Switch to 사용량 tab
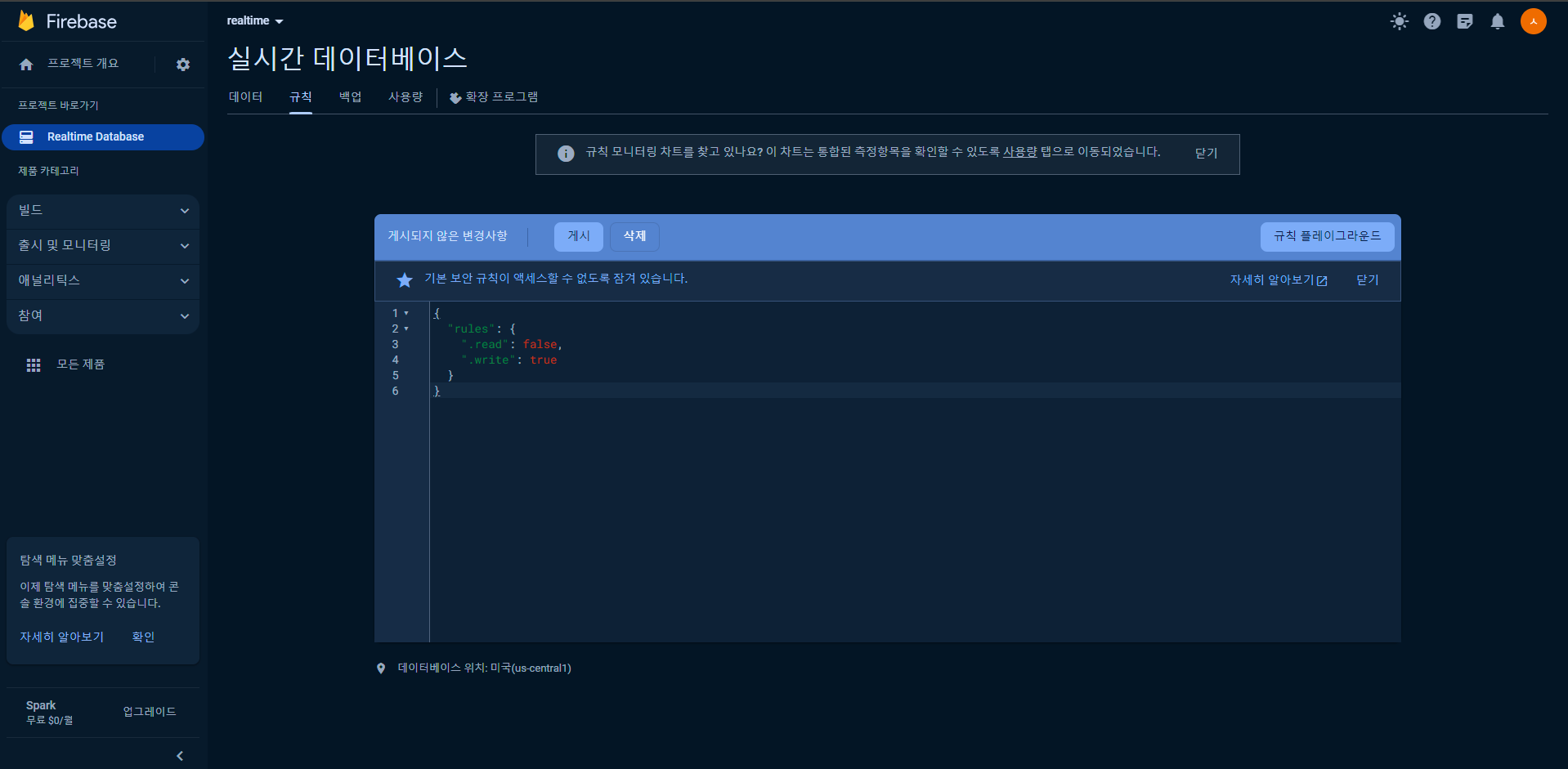The height and width of the screenshot is (769, 1568). [405, 97]
